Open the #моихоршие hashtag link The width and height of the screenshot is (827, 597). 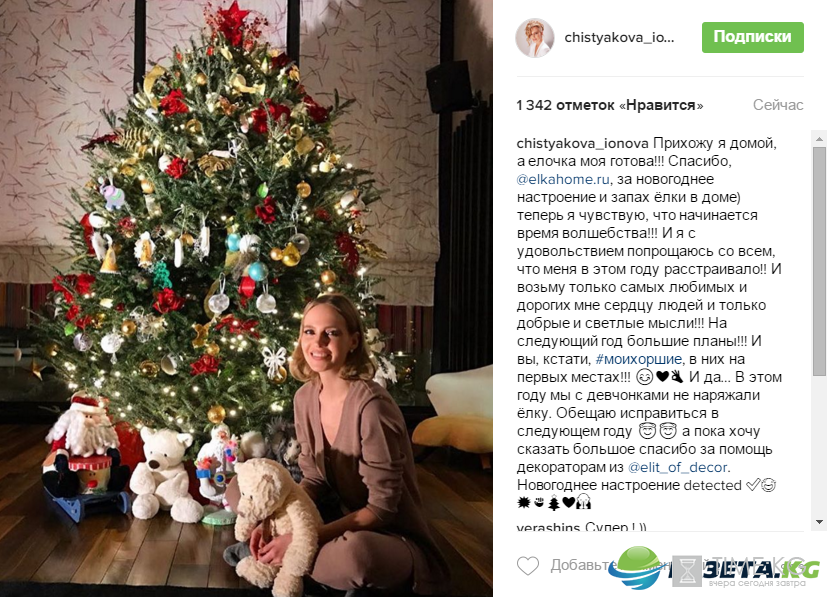[638, 359]
